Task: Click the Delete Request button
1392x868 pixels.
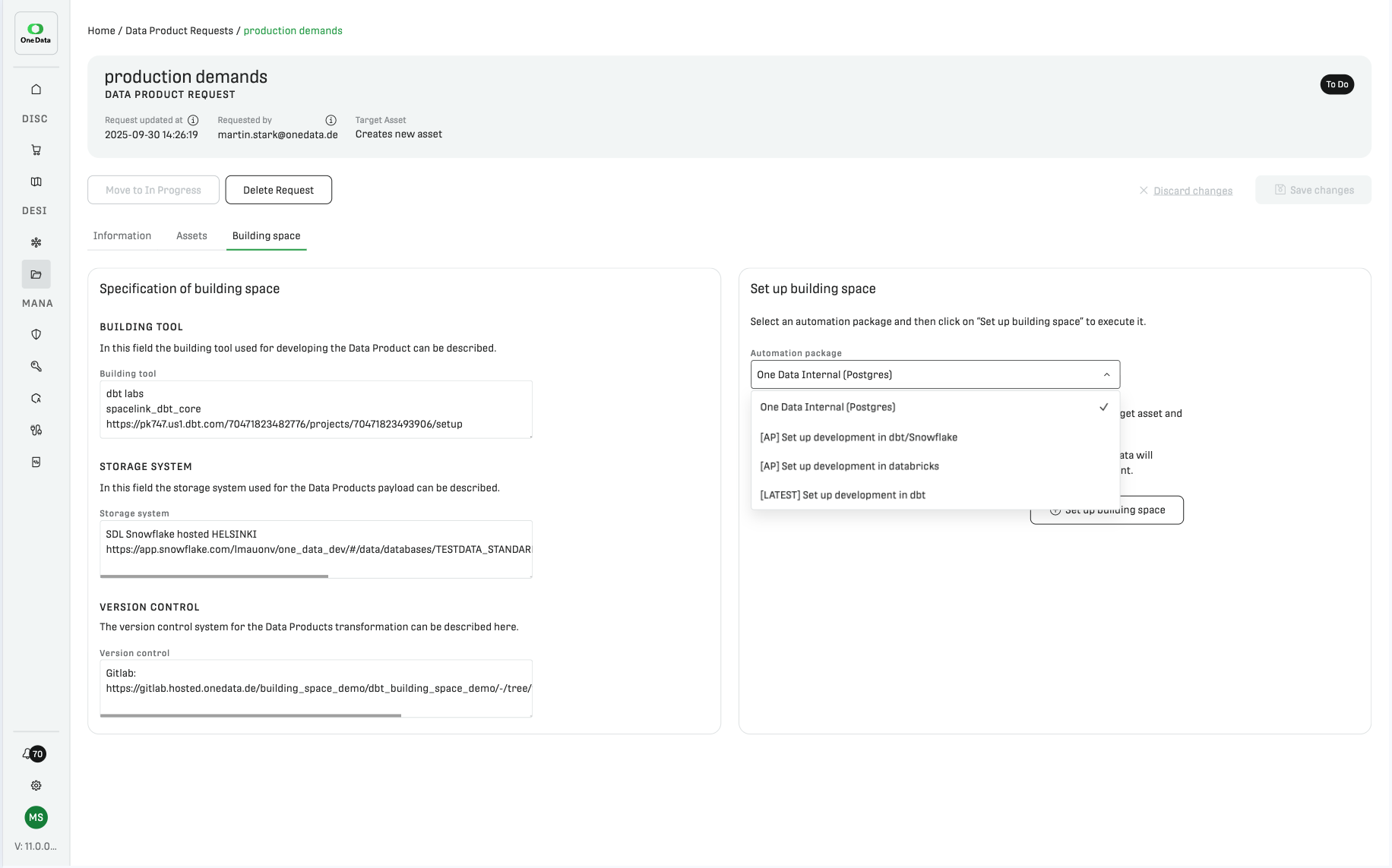Action: pyautogui.click(x=278, y=191)
